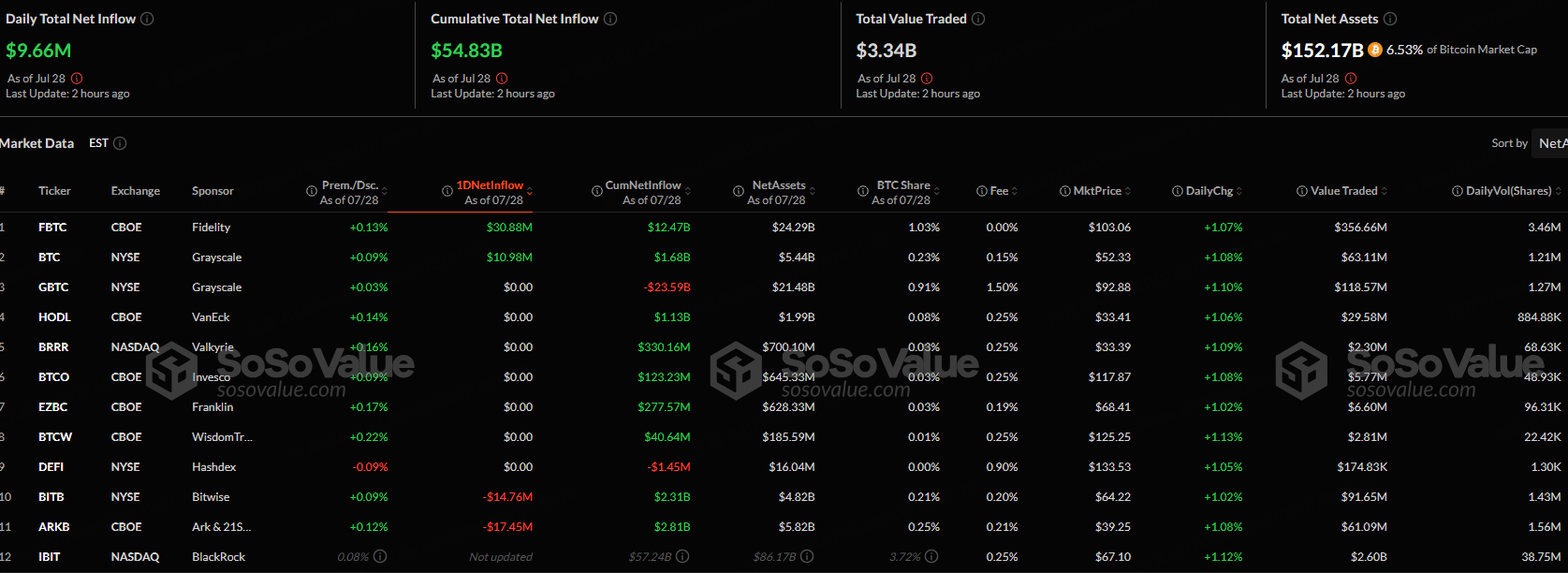Click the Exchange column header

click(x=136, y=191)
